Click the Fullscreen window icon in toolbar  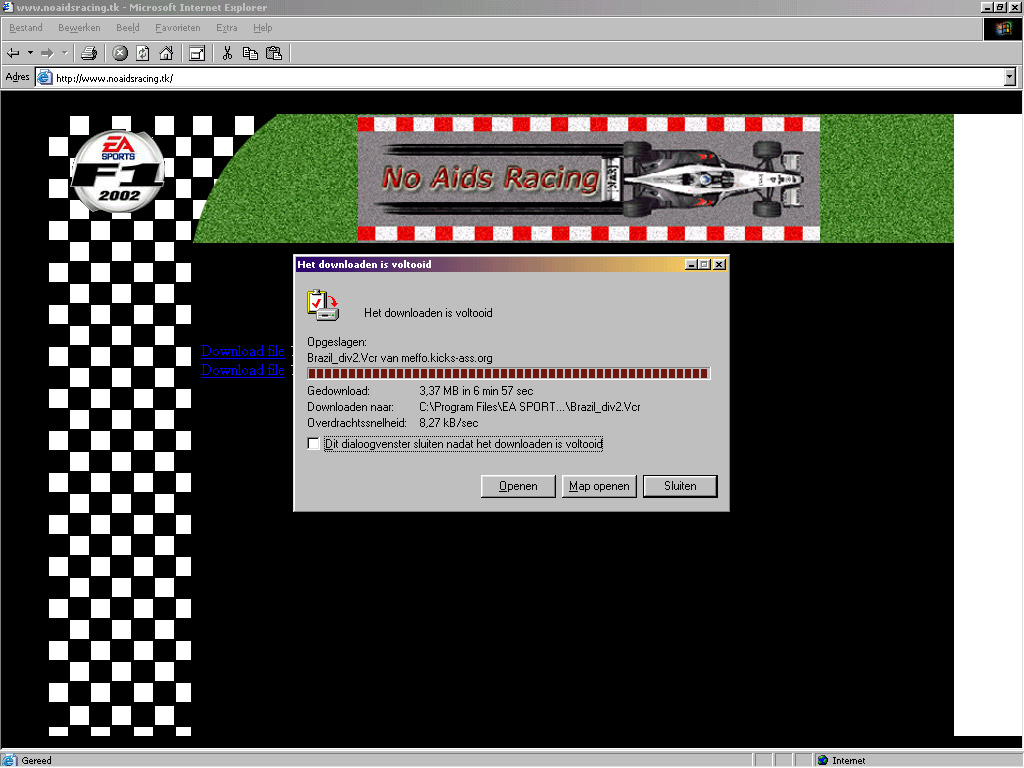197,53
